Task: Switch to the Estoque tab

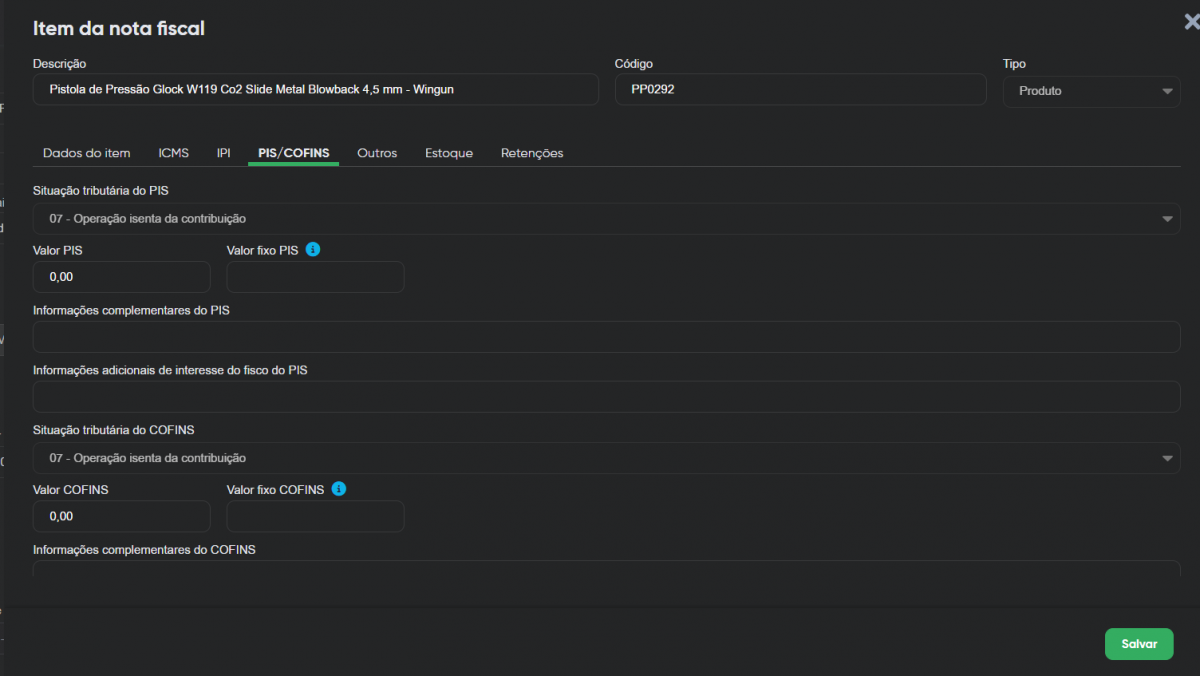Action: [449, 153]
